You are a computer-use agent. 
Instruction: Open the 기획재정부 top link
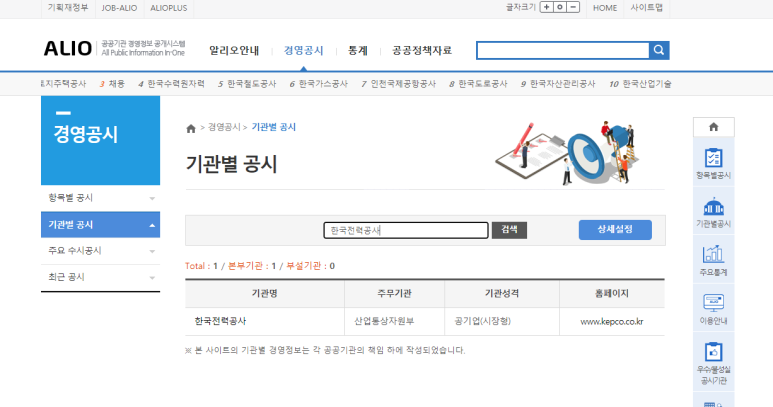pyautogui.click(x=68, y=8)
